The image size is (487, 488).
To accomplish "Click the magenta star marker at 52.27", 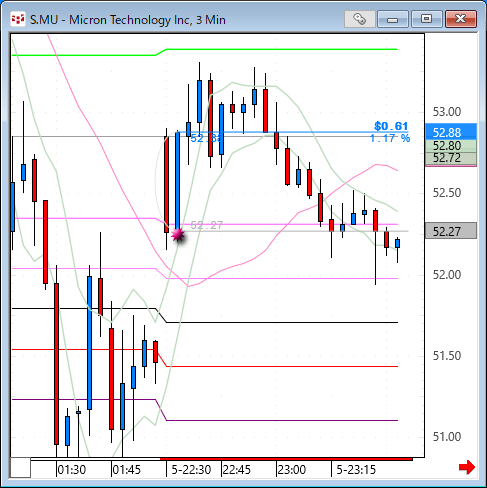I will (x=178, y=235).
